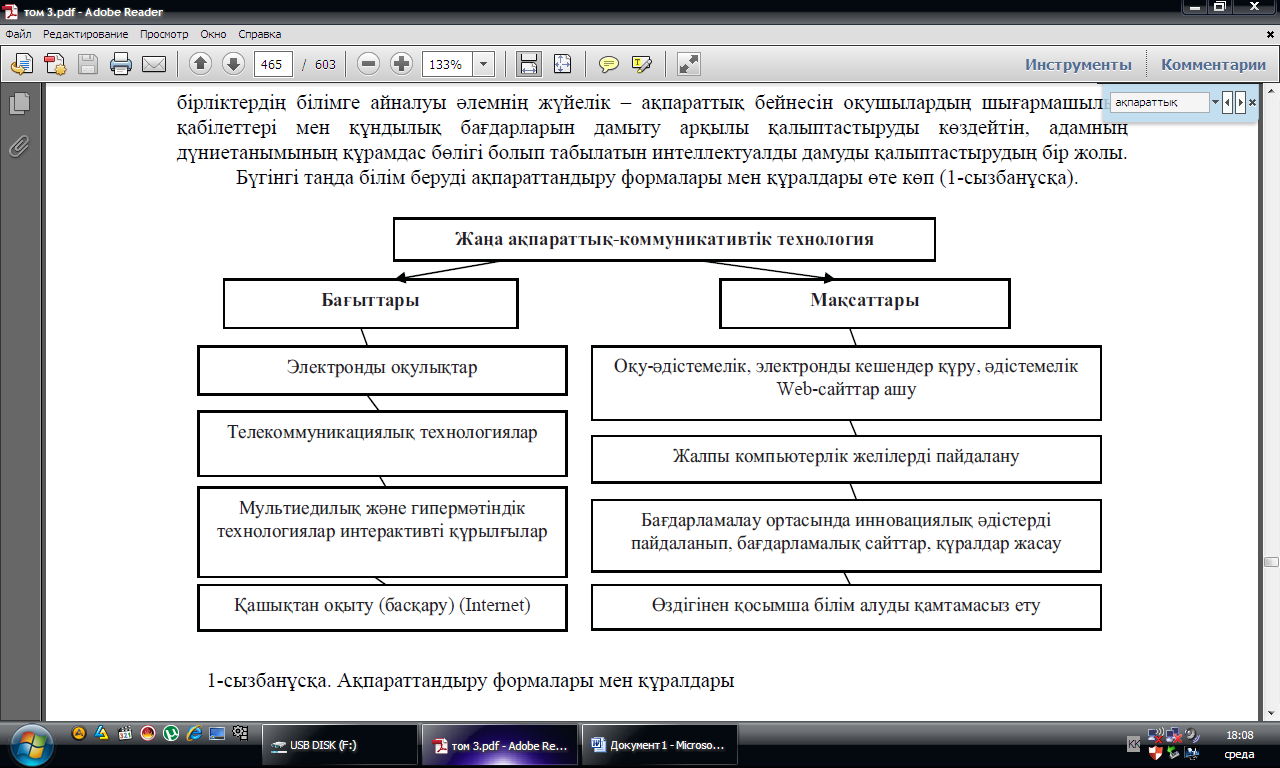Select the Highlight text tool icon
This screenshot has height=768, width=1280.
pyautogui.click(x=642, y=64)
